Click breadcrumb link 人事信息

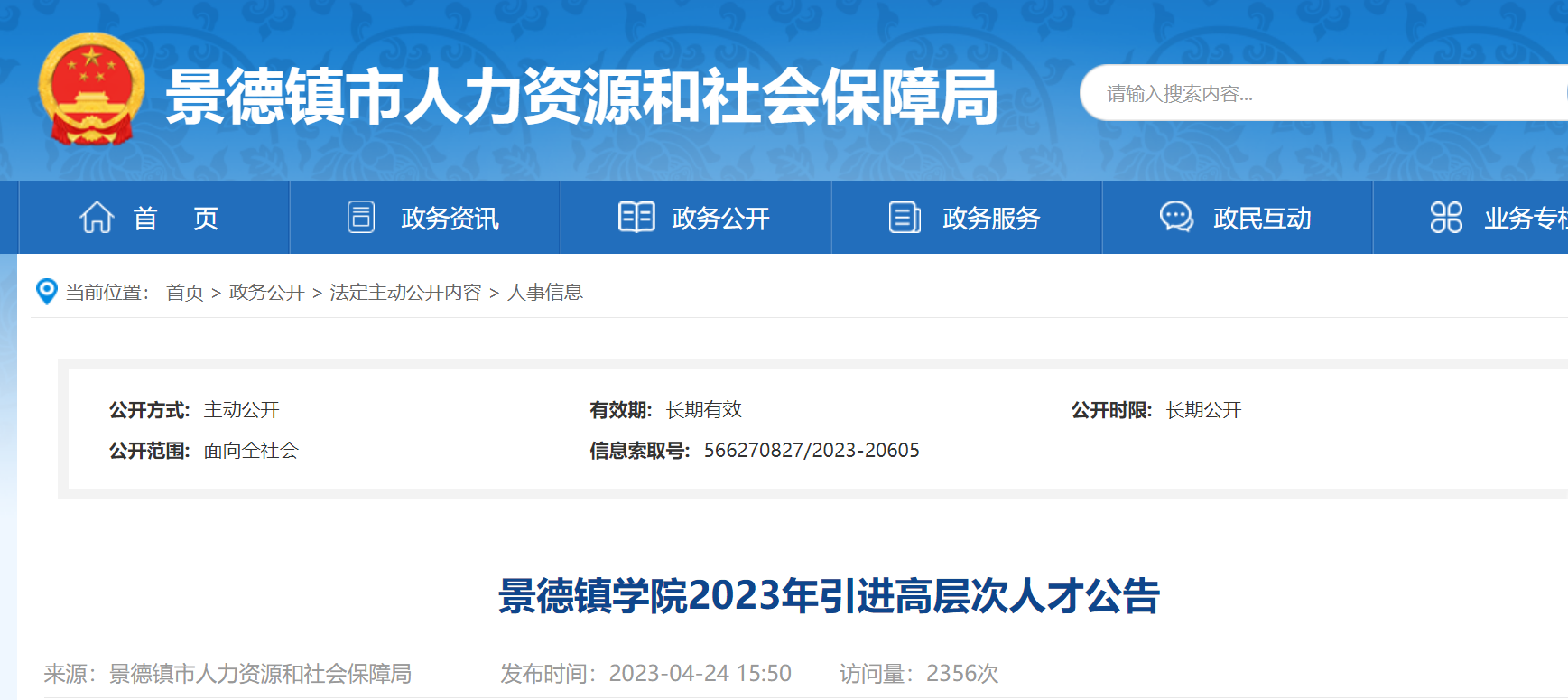545,293
